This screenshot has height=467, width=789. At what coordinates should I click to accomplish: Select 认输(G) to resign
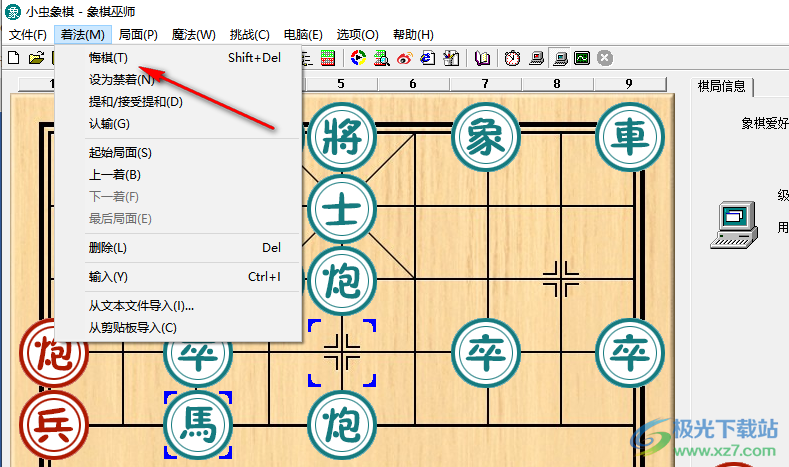pyautogui.click(x=178, y=124)
